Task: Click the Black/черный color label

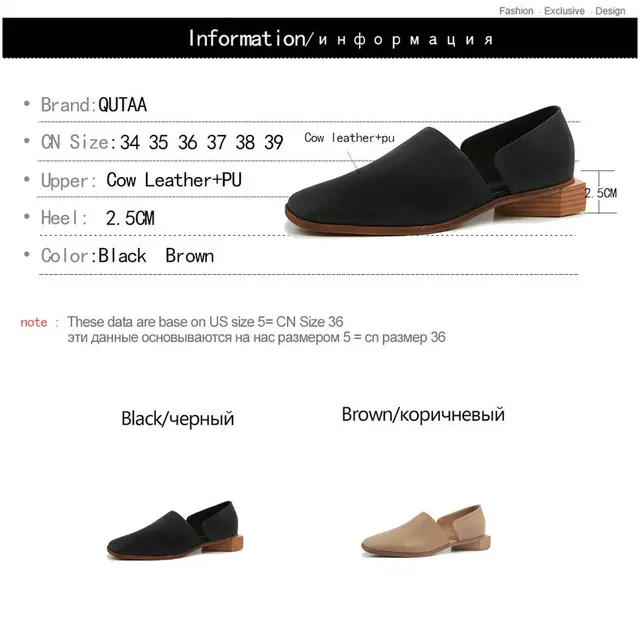Action: click(x=178, y=419)
